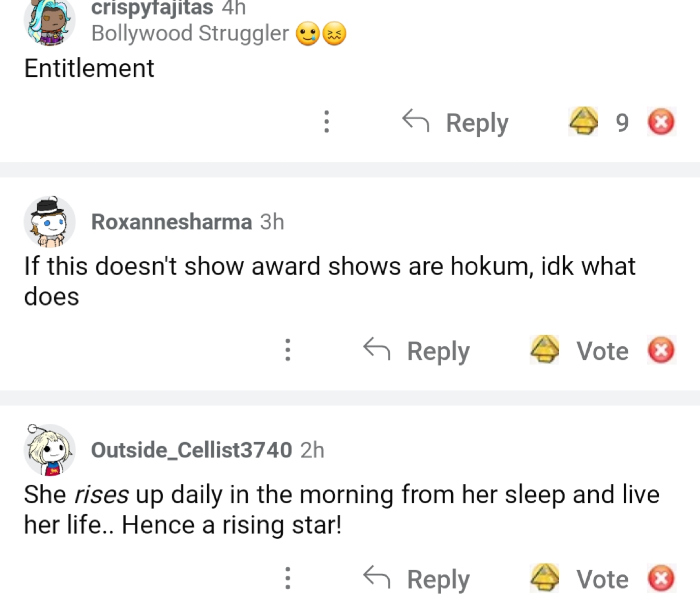View Roxannesharma's snoo avatar with hat
This screenshot has width=700, height=603.
(x=49, y=222)
